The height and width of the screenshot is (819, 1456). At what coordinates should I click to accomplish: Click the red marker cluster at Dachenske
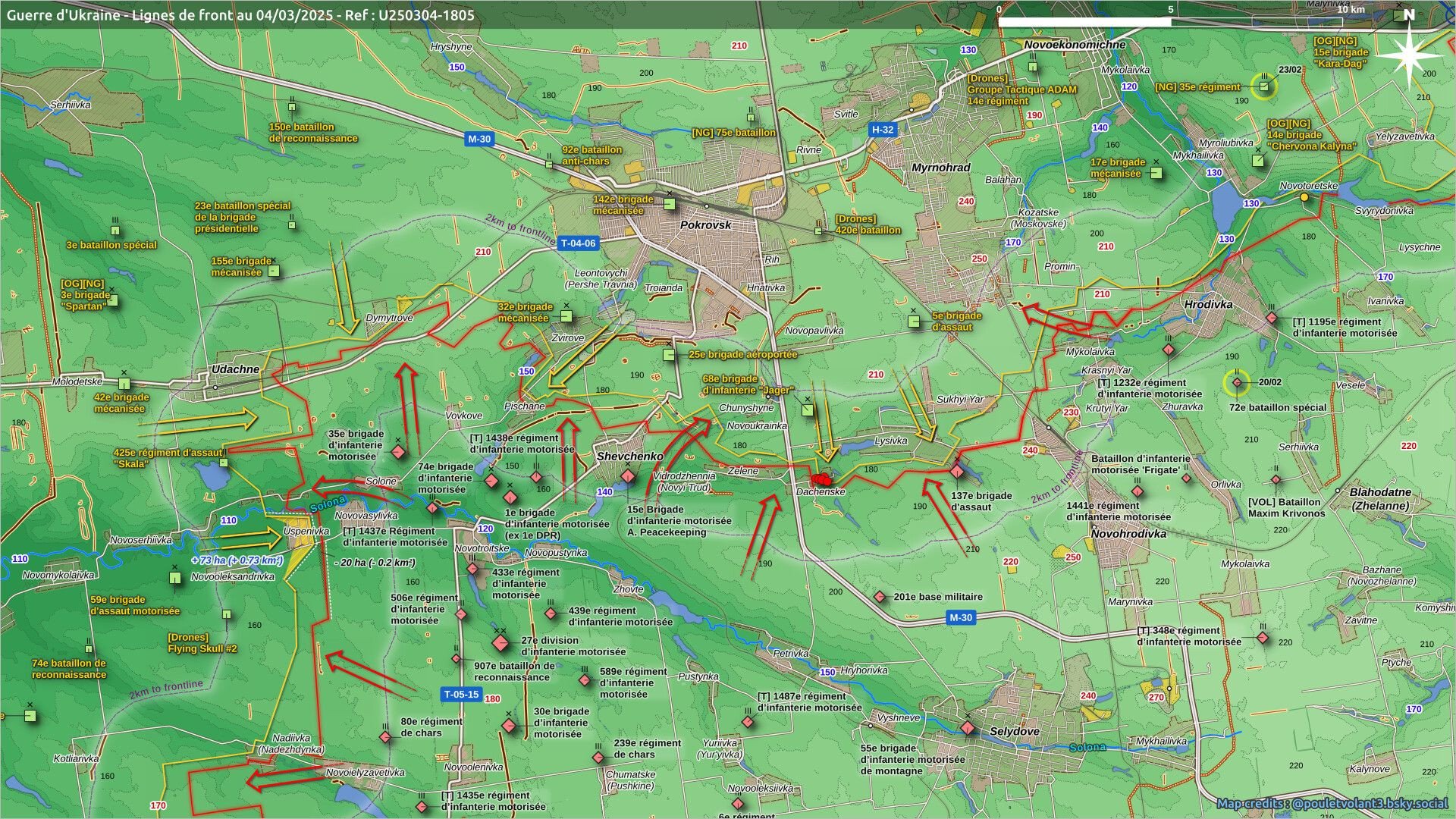coord(821,479)
